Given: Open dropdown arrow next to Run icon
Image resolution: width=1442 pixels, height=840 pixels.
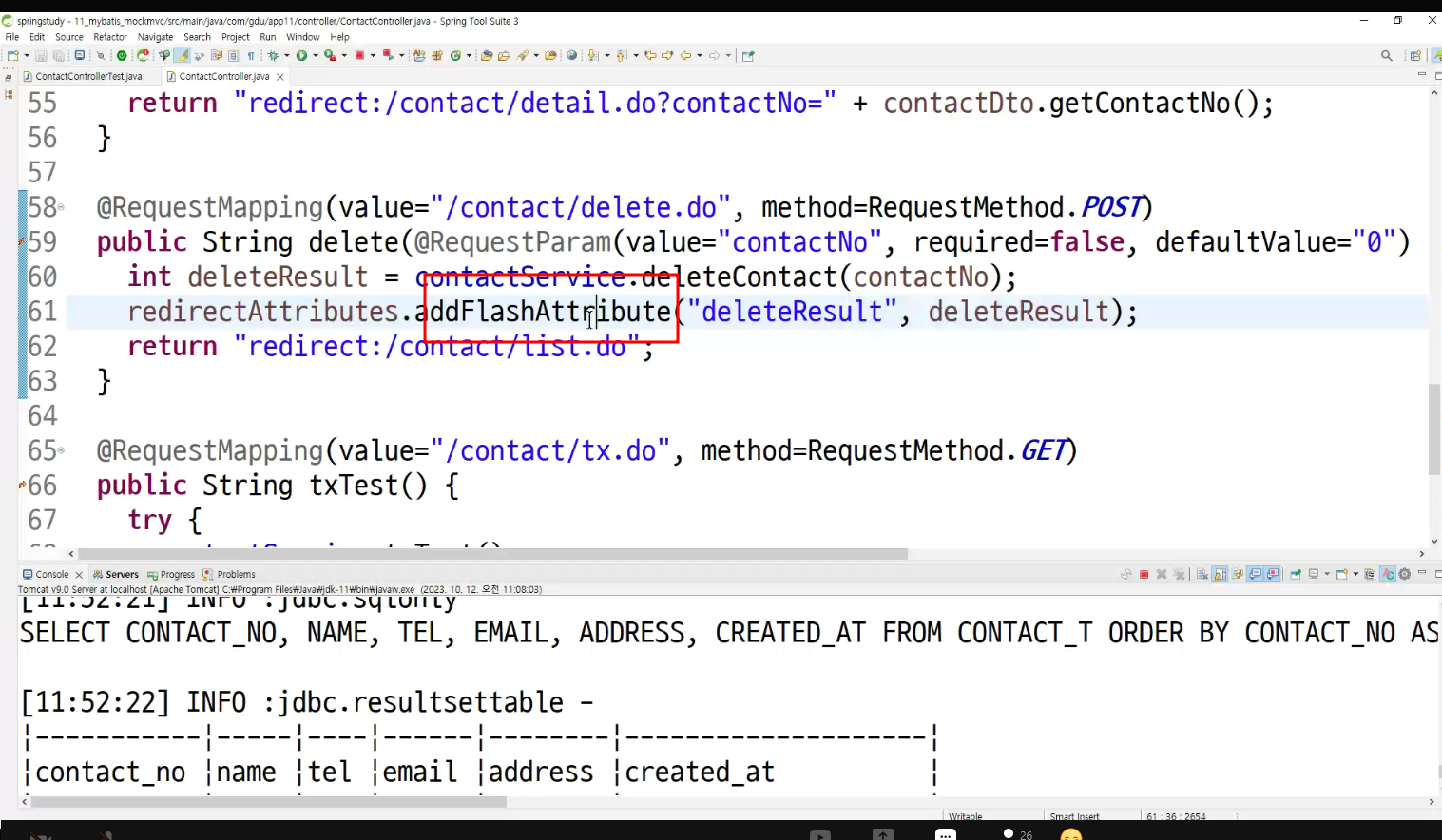Looking at the screenshot, I should 315,56.
